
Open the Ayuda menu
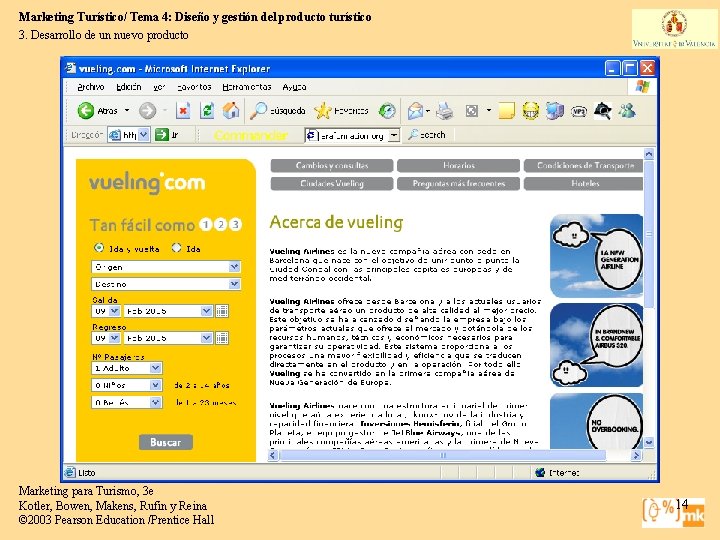[294, 87]
